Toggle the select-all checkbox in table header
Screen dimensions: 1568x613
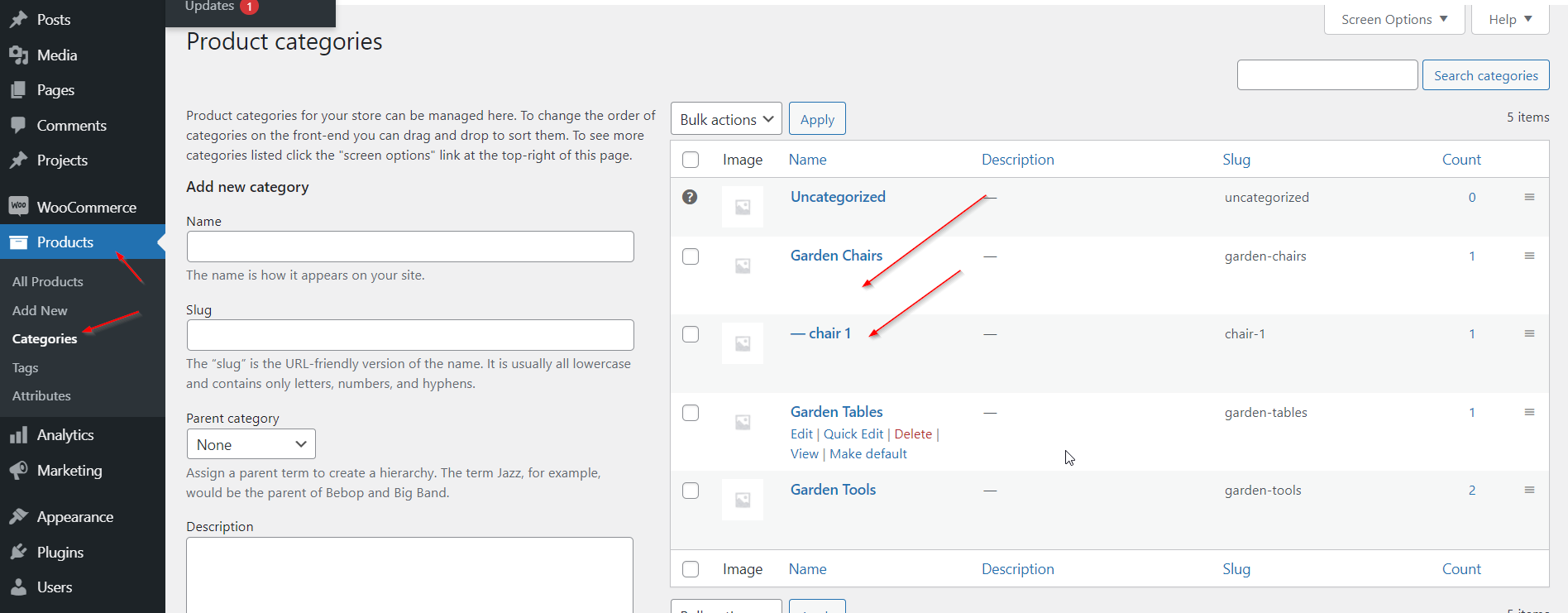(x=691, y=160)
